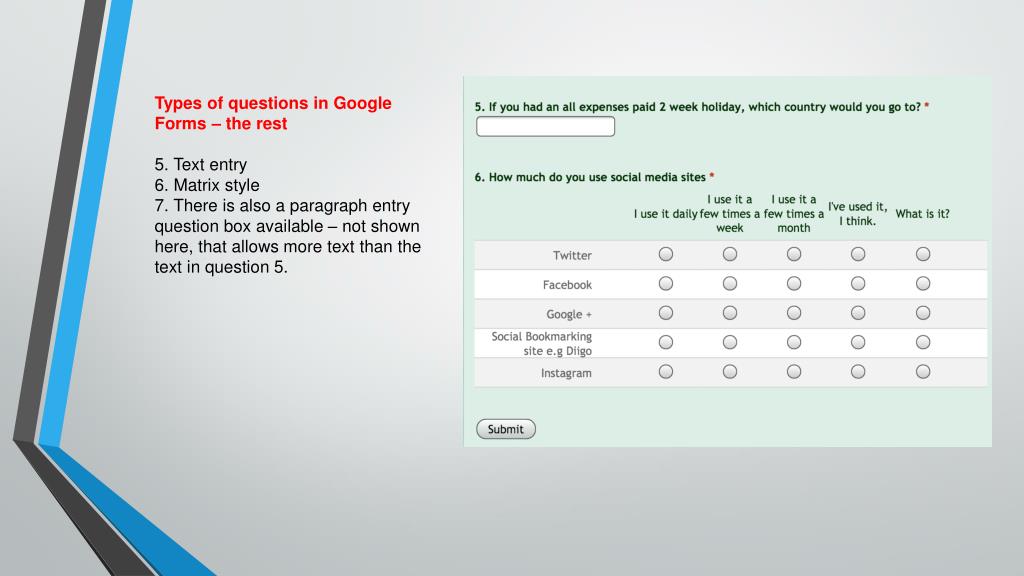Viewport: 1024px width, 576px height.
Task: Select 'I use it daily' for Facebook
Action: 665,283
